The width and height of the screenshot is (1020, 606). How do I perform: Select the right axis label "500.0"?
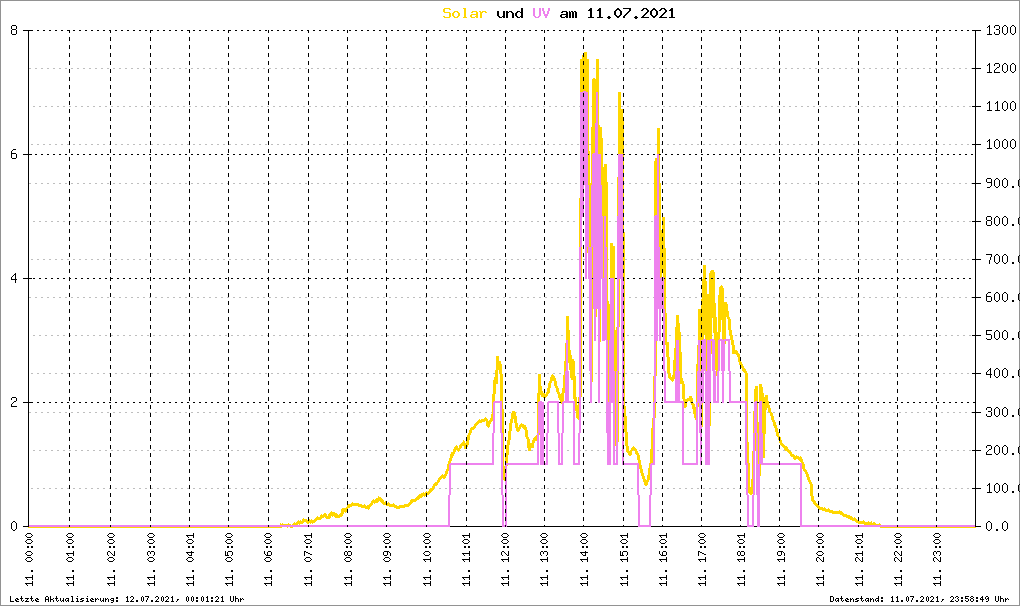(1002, 336)
